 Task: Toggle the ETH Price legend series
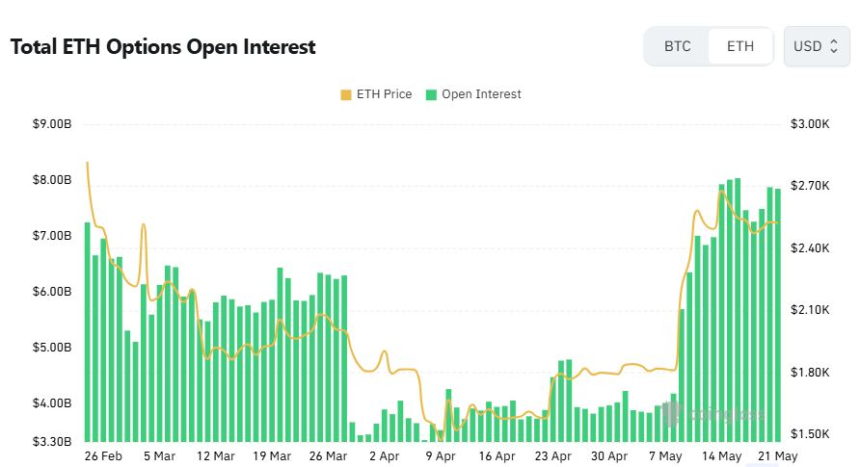tap(376, 94)
